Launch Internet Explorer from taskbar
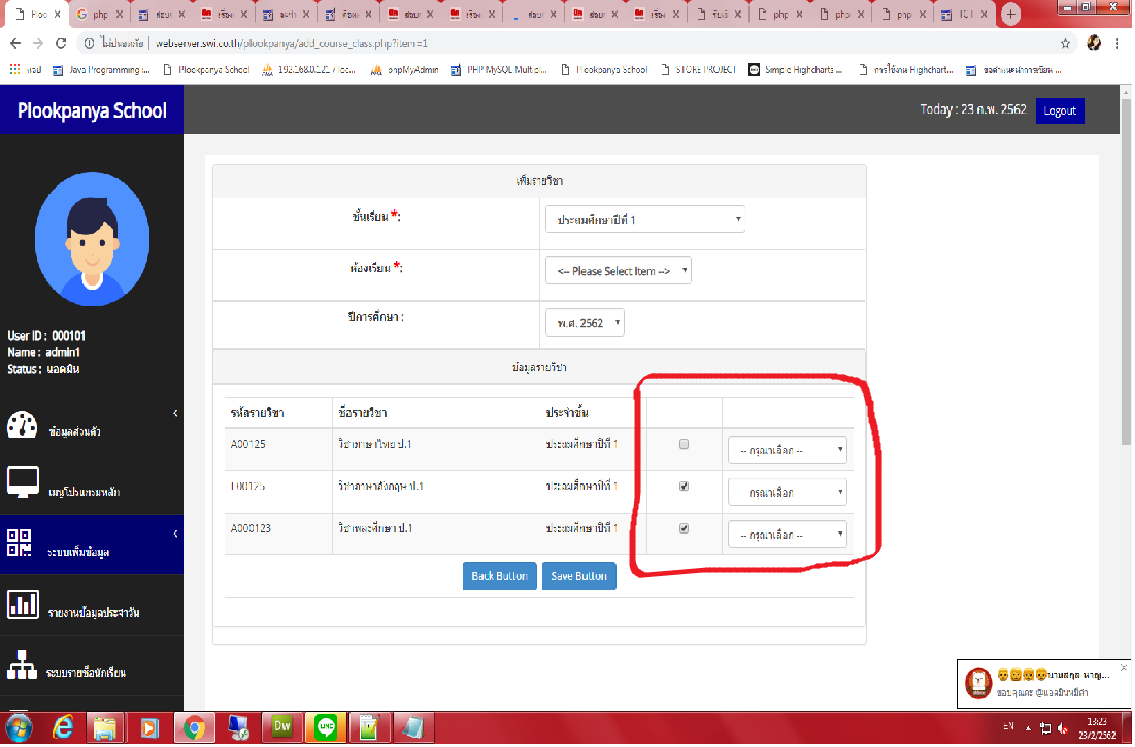1135x747 pixels. click(63, 727)
